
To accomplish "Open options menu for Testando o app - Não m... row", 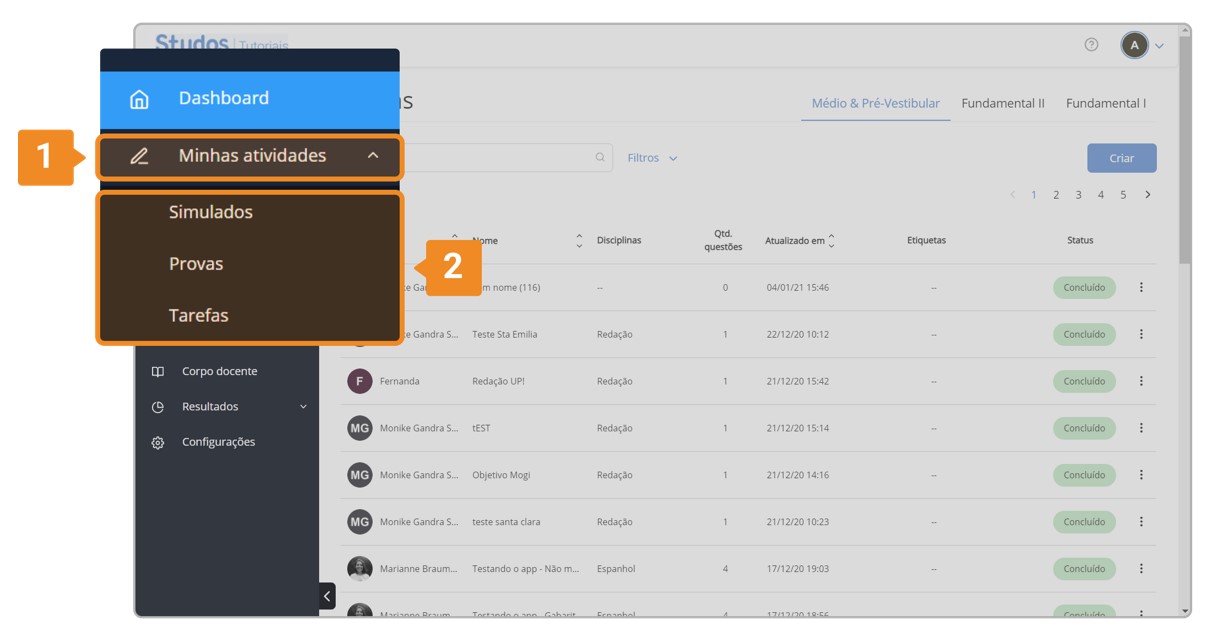I will 1141,569.
